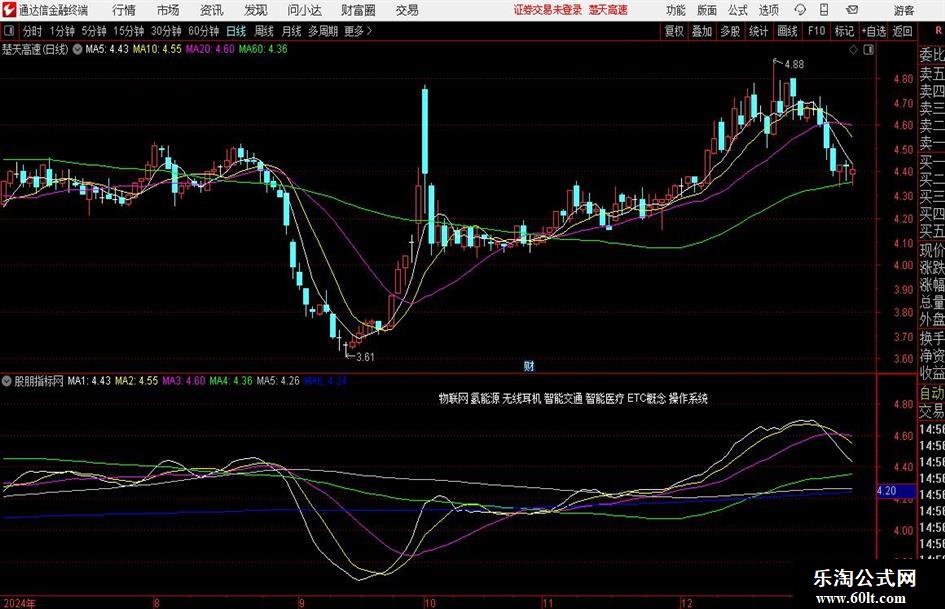Viewport: 945px width, 609px height.
Task: Open the 财富圈 menu
Action: click(x=358, y=10)
